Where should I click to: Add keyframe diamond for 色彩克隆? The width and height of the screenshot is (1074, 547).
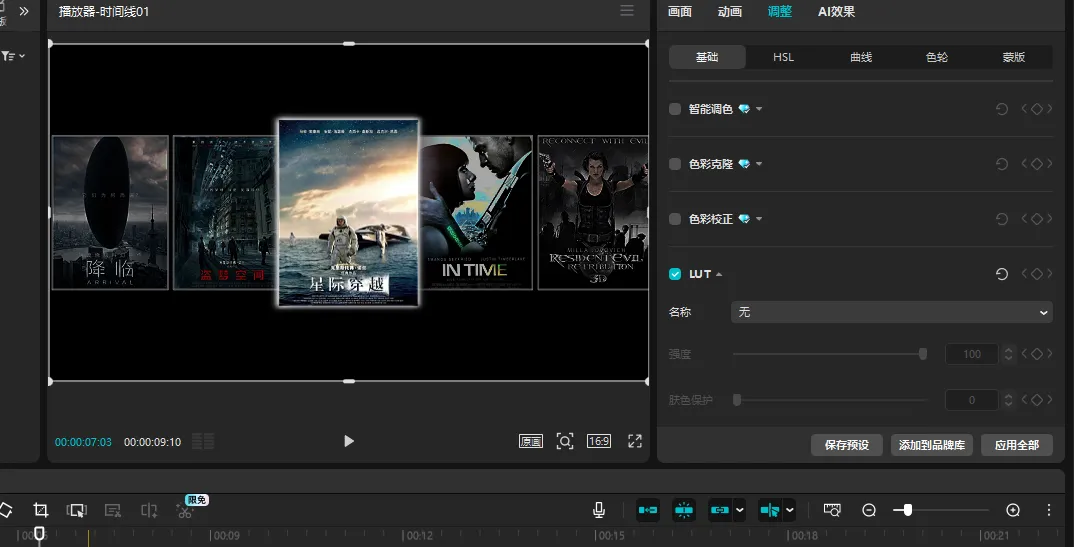pyautogui.click(x=1037, y=164)
